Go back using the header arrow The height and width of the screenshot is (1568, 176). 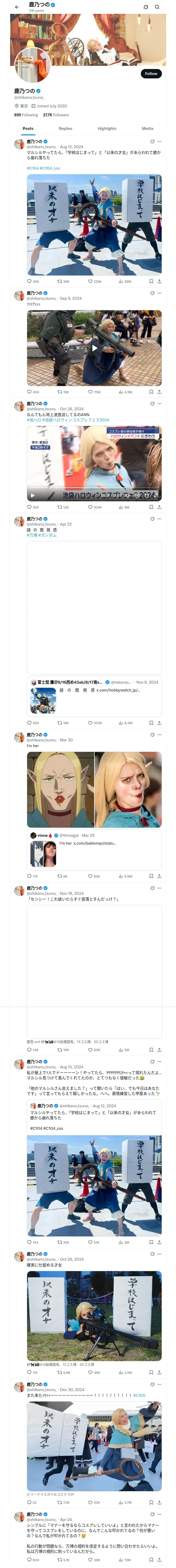coord(17,7)
